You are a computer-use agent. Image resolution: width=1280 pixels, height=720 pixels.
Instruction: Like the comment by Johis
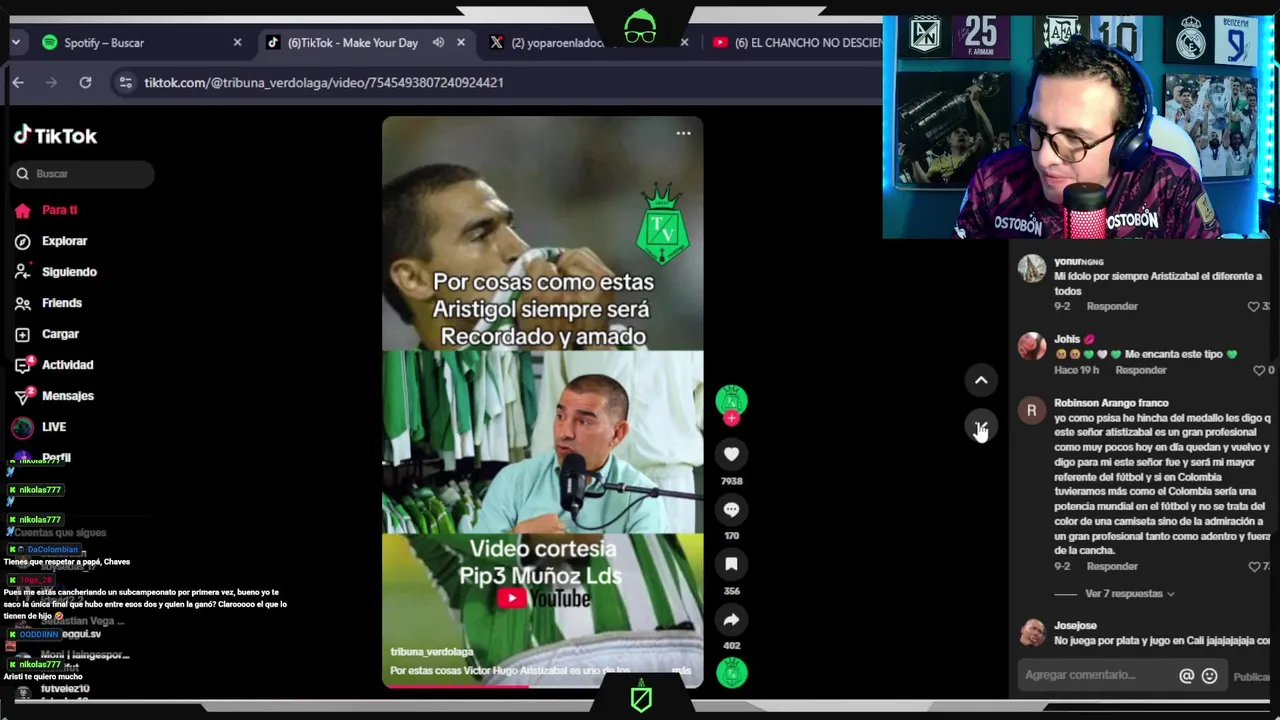1259,370
